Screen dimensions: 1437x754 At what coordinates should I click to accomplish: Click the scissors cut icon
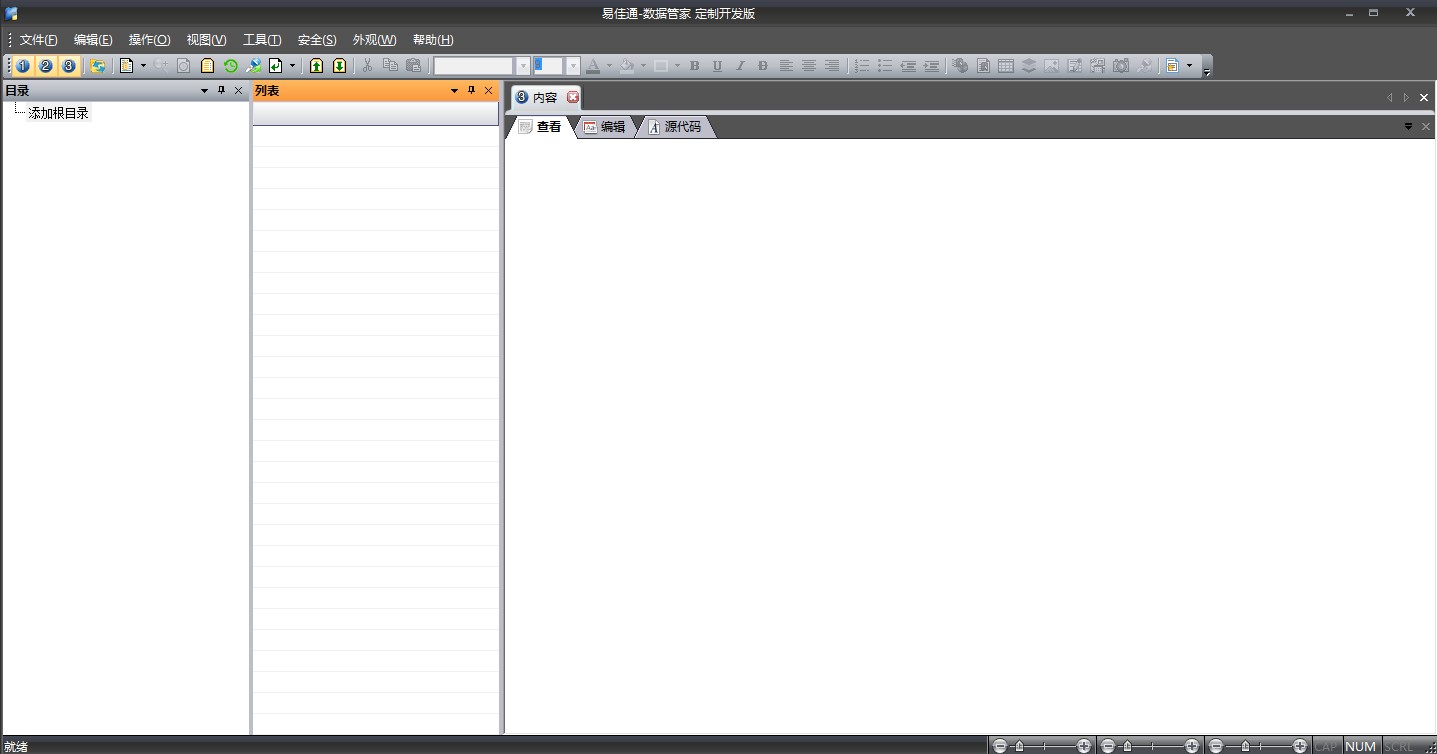coord(367,66)
